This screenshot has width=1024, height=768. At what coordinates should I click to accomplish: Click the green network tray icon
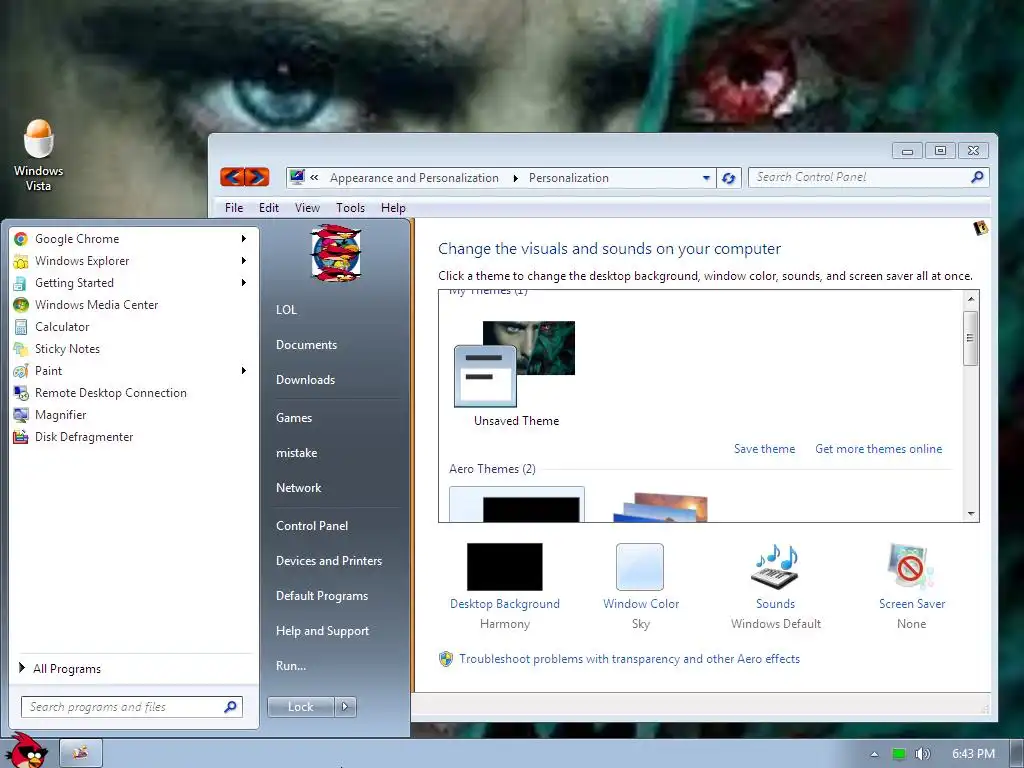tap(899, 754)
